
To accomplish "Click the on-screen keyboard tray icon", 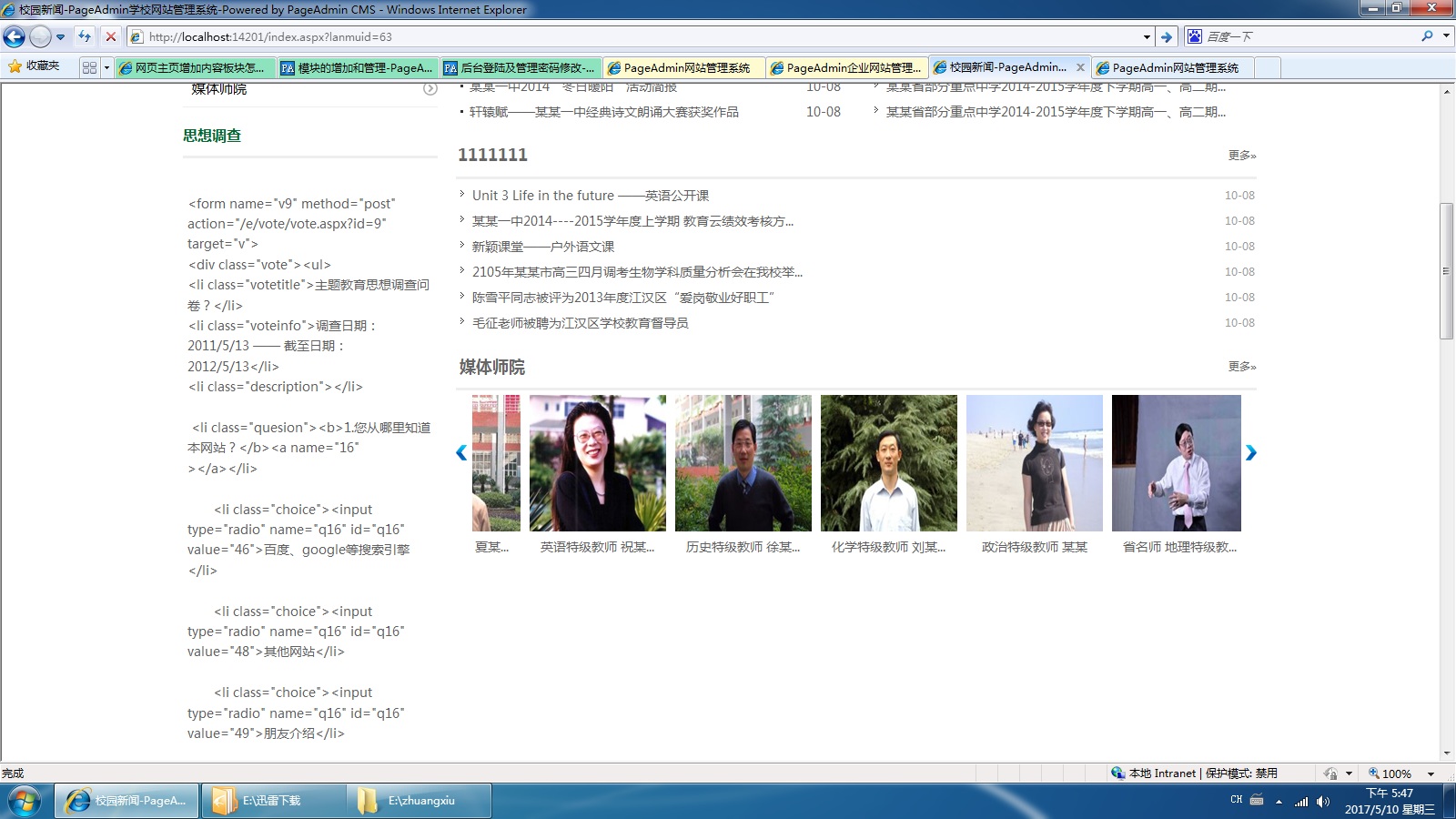I will [x=1258, y=800].
